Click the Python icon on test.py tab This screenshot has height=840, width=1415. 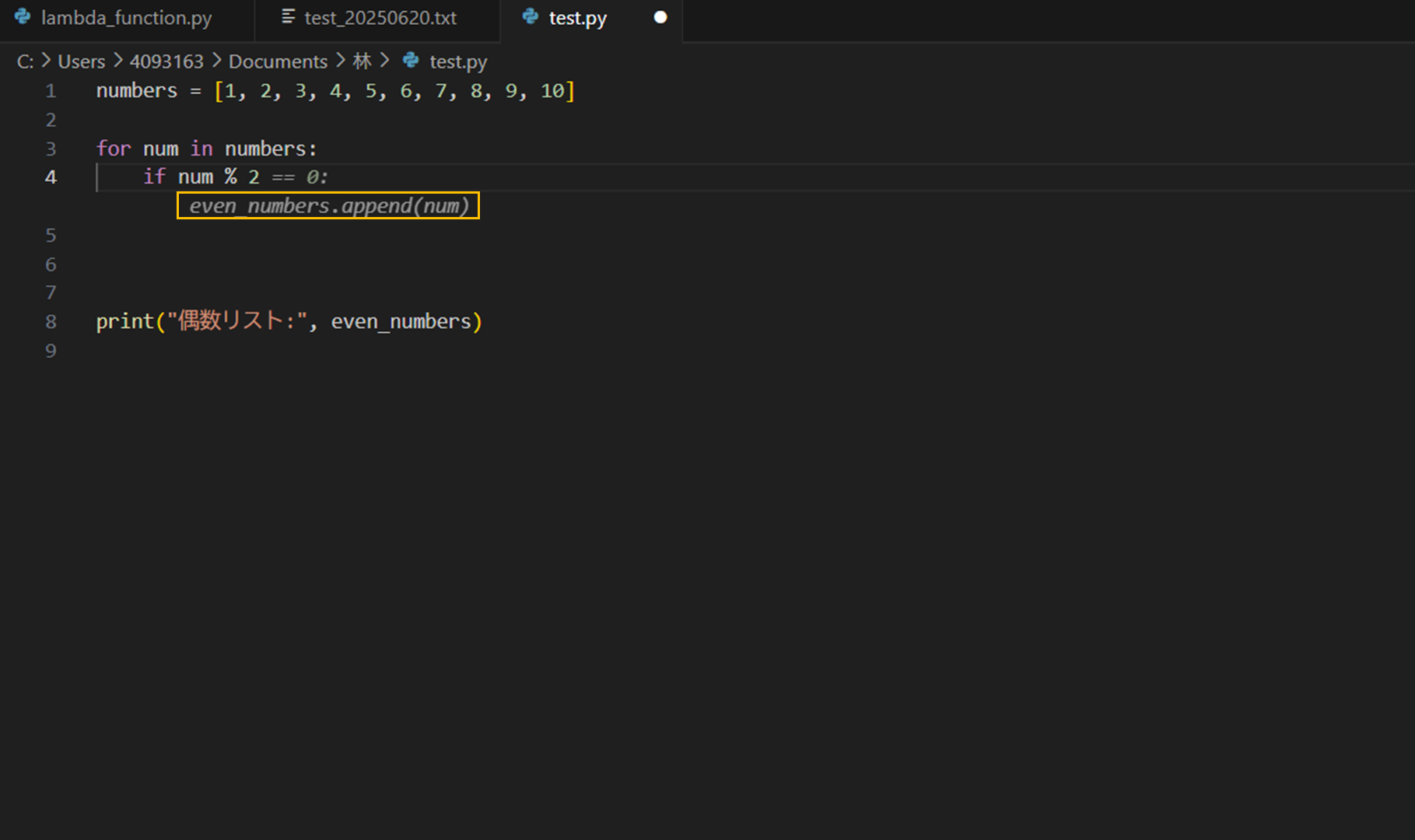click(531, 16)
